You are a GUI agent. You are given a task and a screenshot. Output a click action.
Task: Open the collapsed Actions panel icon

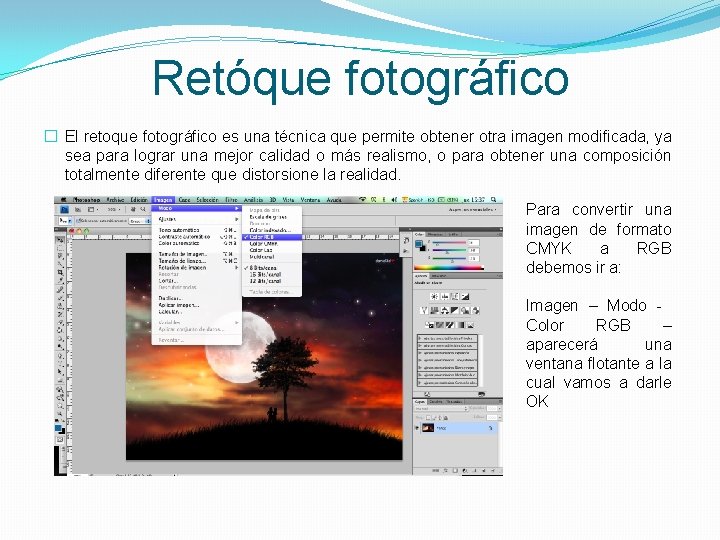(406, 251)
